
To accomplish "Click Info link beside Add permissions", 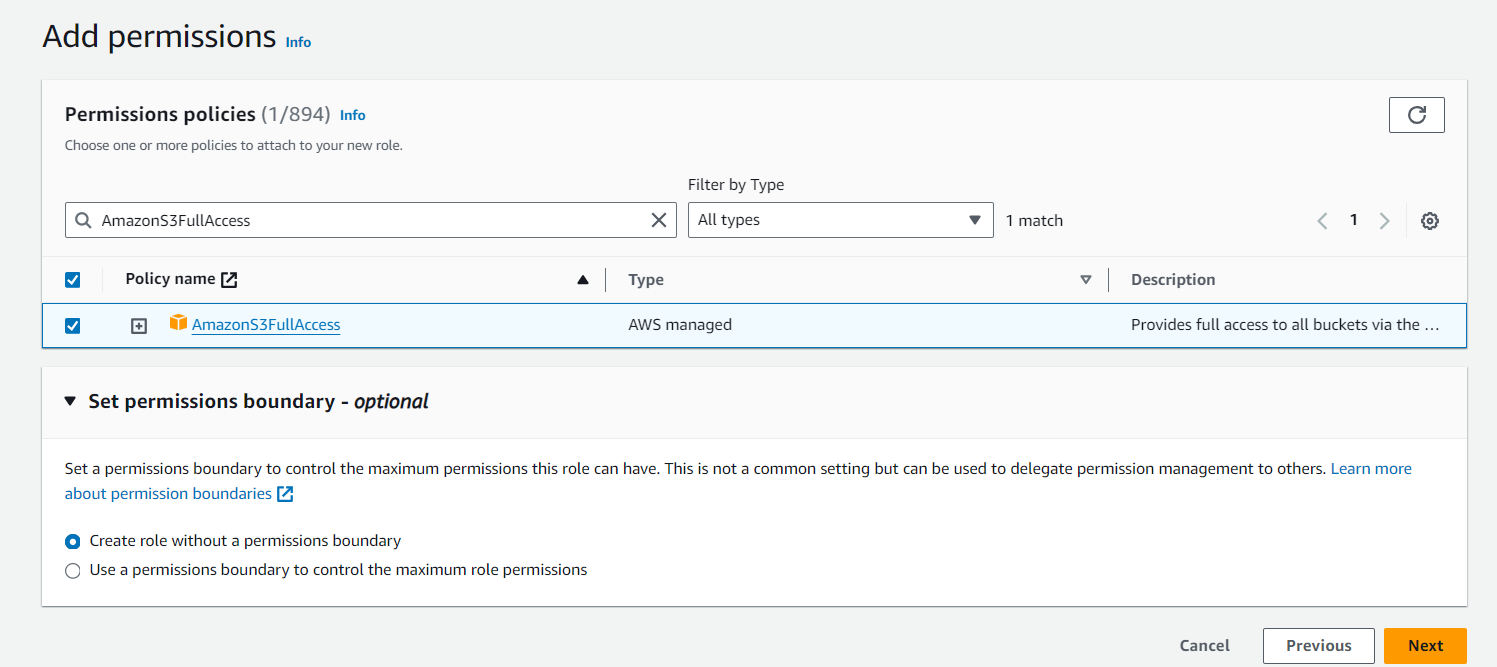I will [x=298, y=42].
